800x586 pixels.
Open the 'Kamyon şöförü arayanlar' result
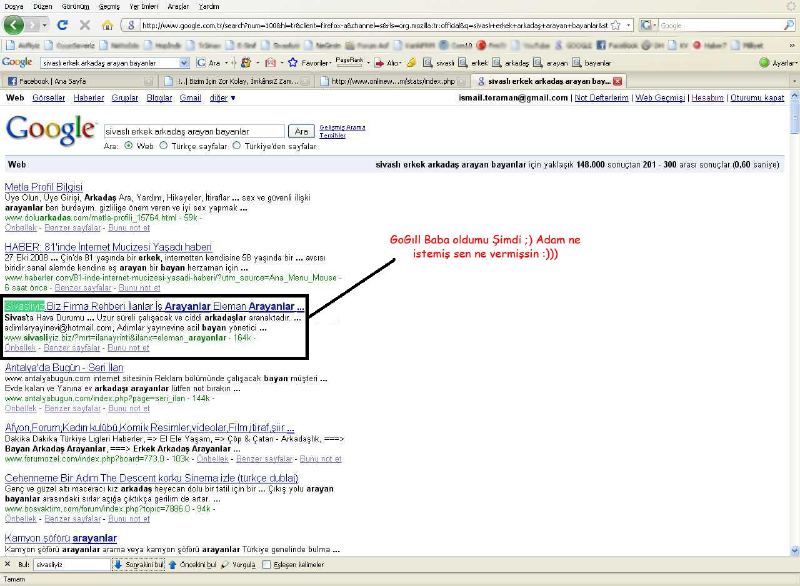(61, 538)
